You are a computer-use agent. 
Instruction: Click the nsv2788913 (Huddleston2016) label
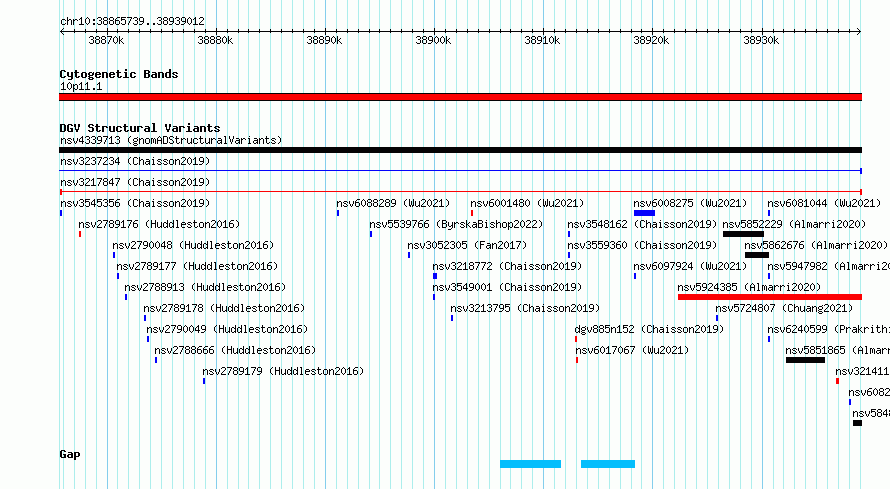205,287
